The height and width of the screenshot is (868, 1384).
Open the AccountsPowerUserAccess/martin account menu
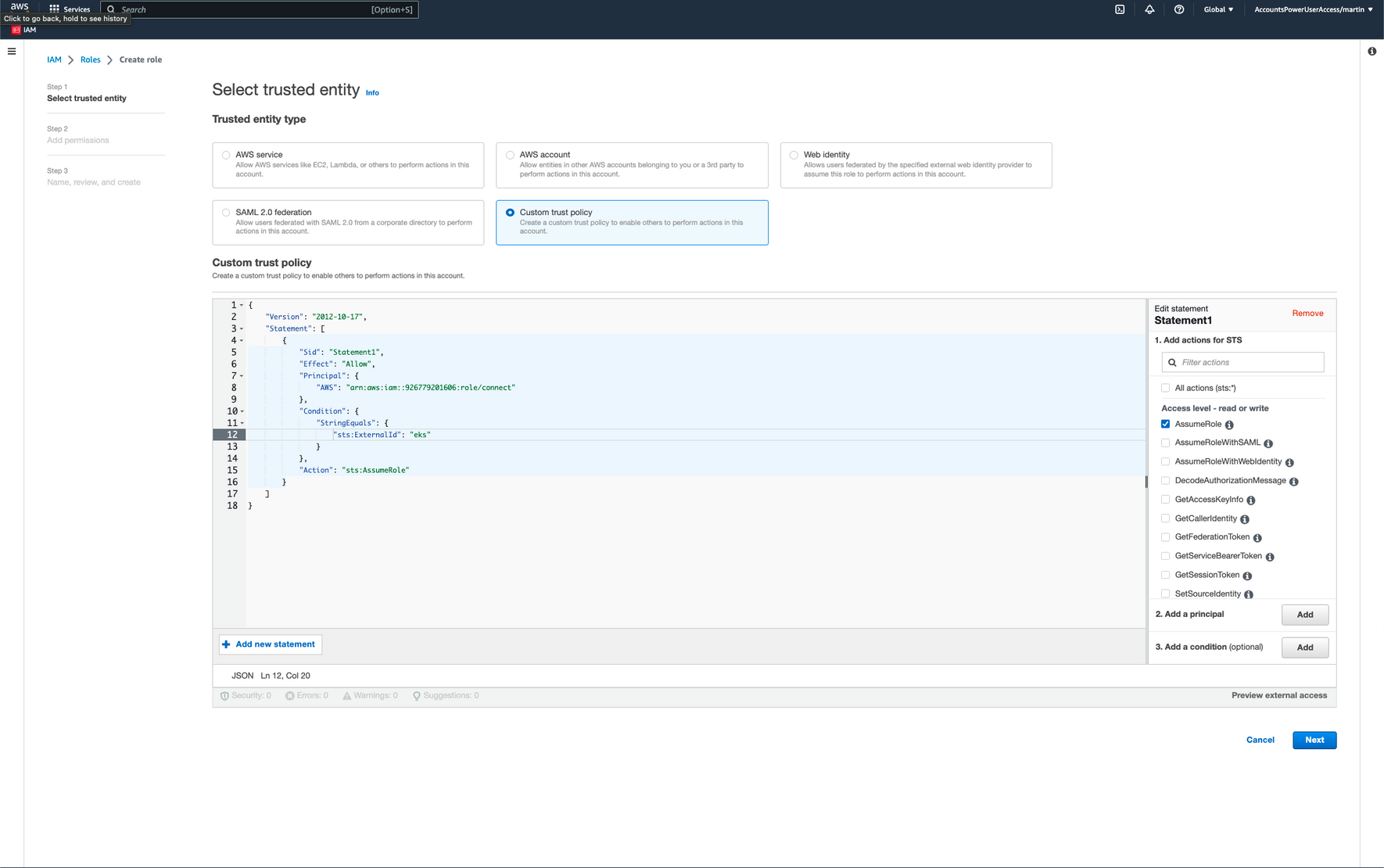coord(1313,9)
